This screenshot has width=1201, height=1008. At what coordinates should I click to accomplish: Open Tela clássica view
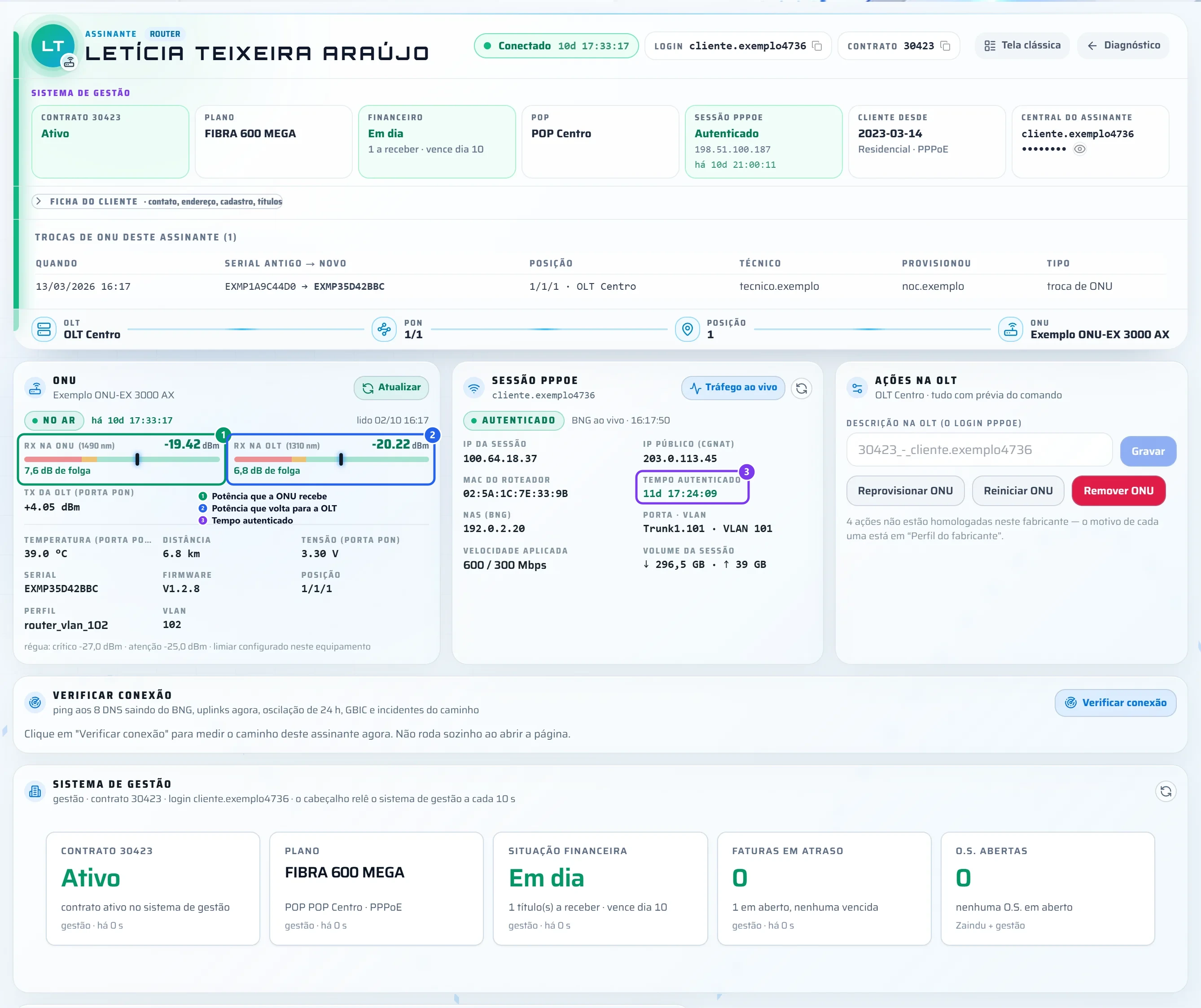[1022, 45]
